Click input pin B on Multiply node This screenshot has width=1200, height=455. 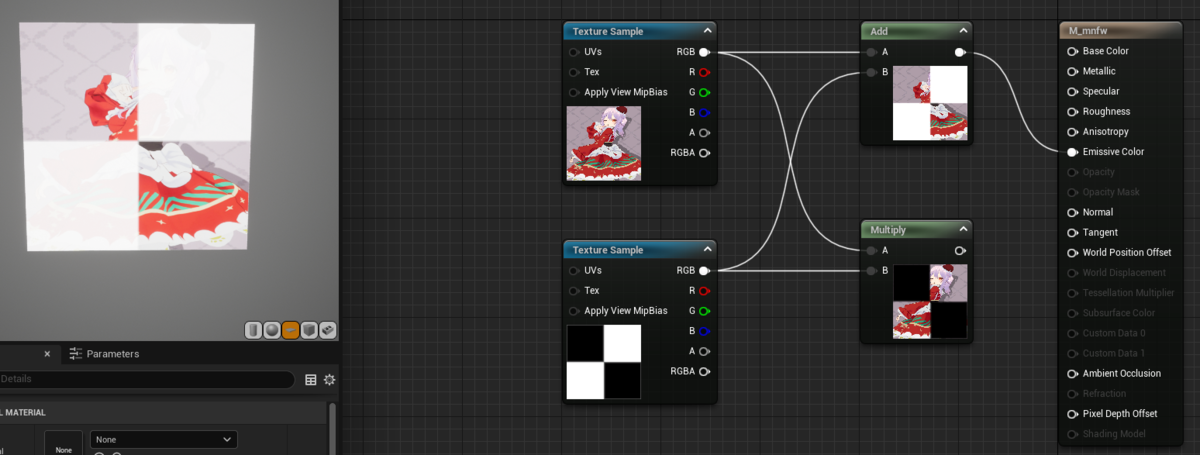(x=872, y=271)
